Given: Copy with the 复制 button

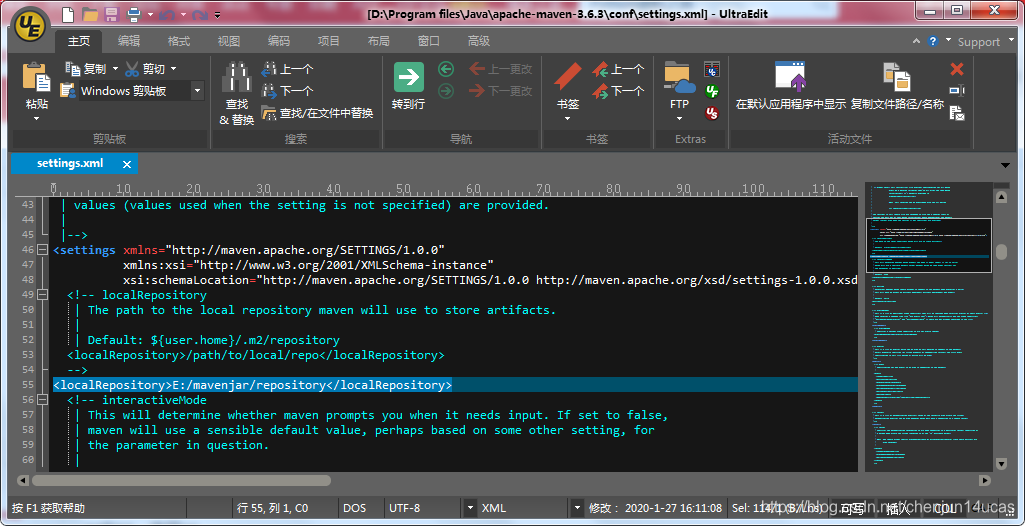Looking at the screenshot, I should pos(86,69).
